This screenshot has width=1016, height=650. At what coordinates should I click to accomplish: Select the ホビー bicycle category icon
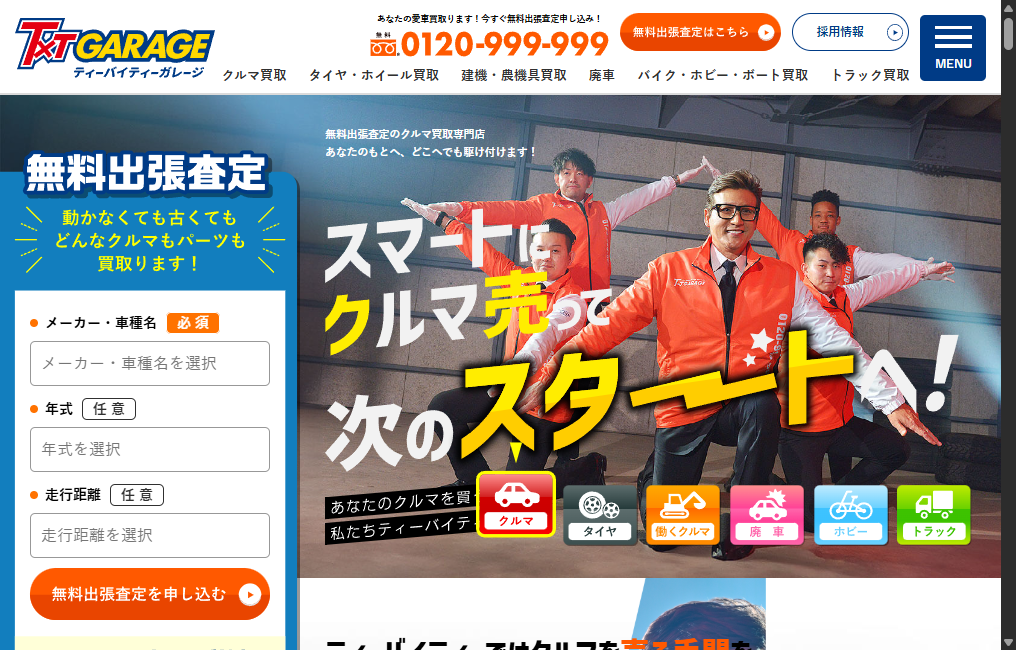[x=850, y=515]
